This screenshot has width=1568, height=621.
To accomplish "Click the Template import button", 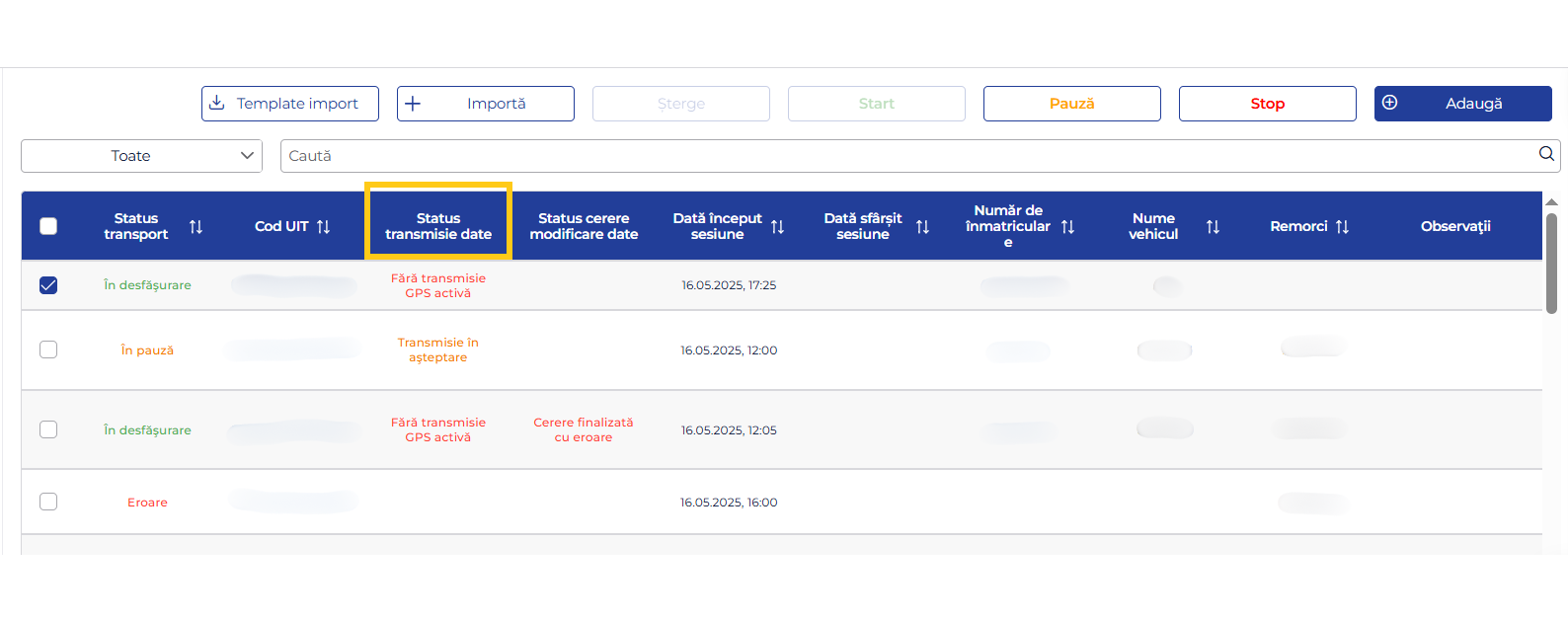I will (x=289, y=104).
